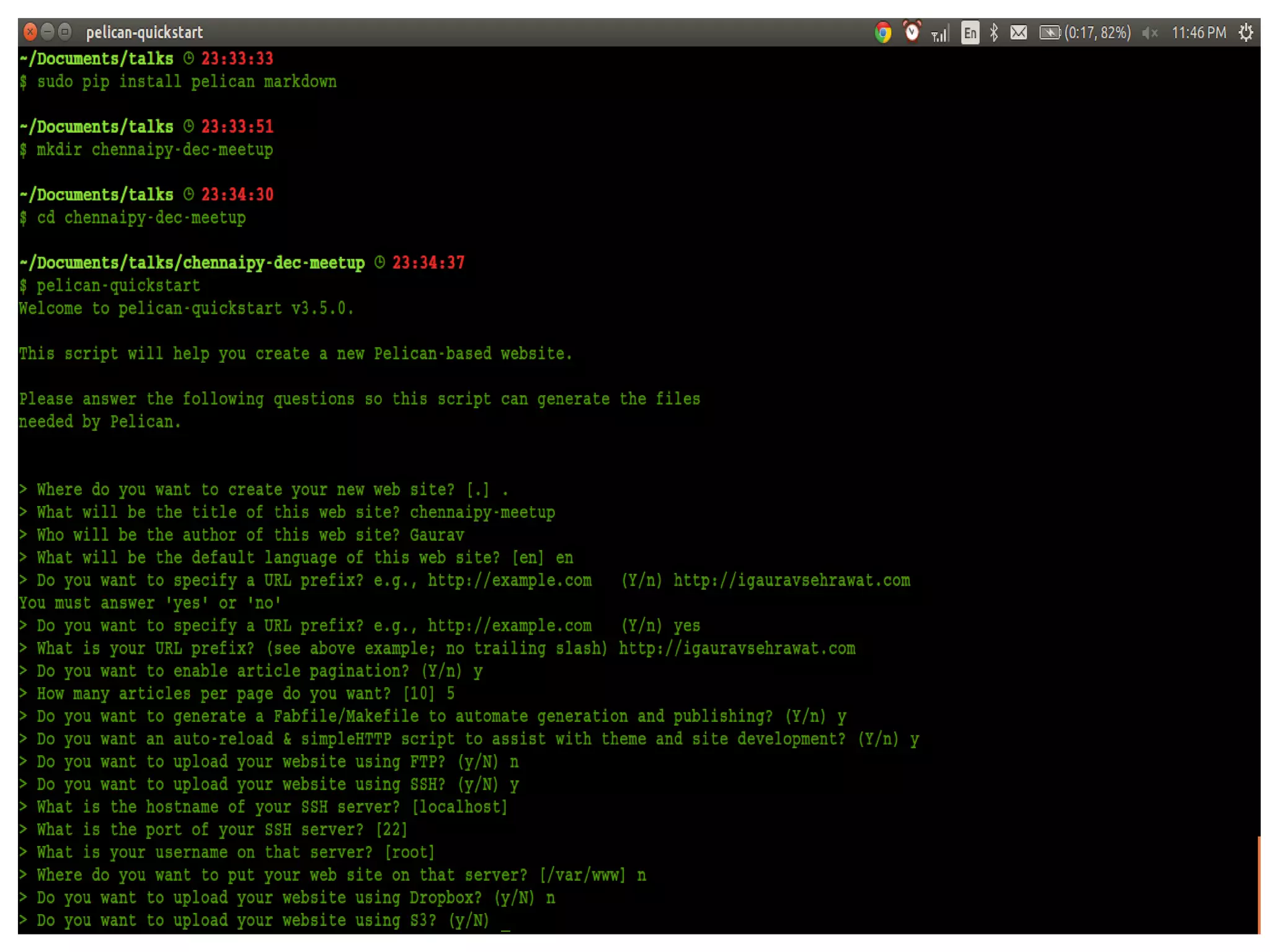Viewport: 1270px width, 952px height.
Task: Open the battery indicator showing 0:17, 82%
Action: [1085, 32]
